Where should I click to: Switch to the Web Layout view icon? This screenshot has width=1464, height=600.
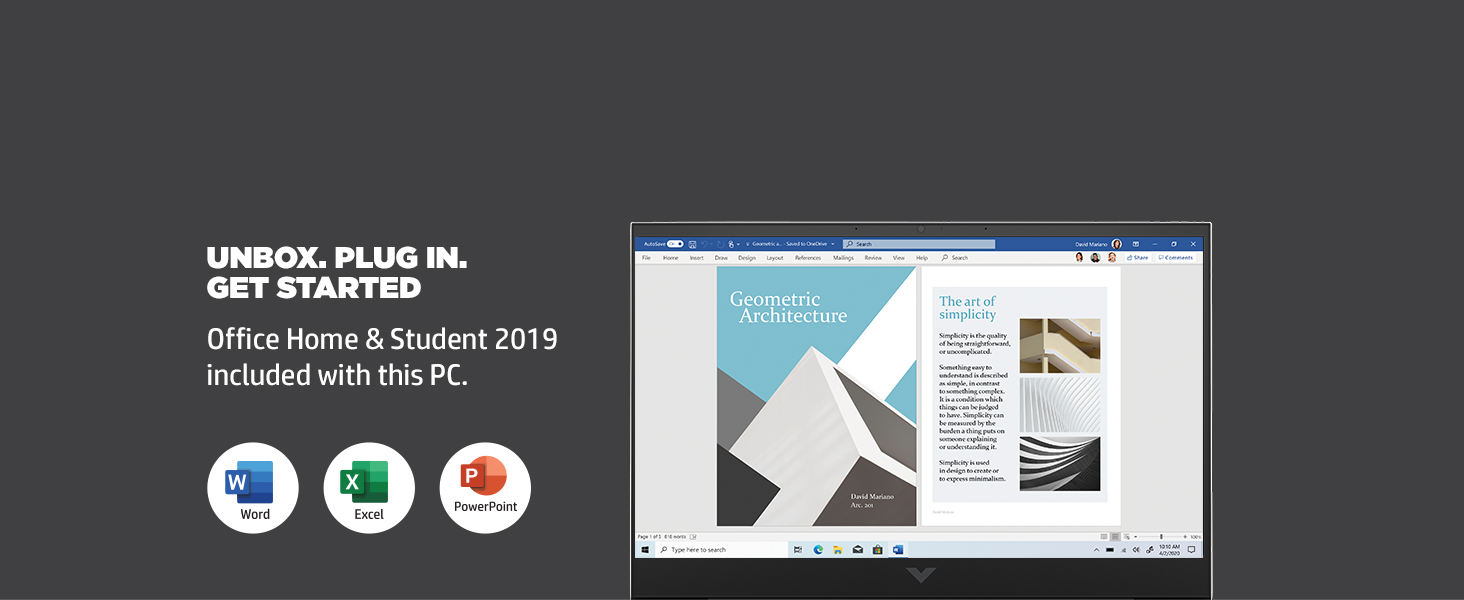point(1127,537)
